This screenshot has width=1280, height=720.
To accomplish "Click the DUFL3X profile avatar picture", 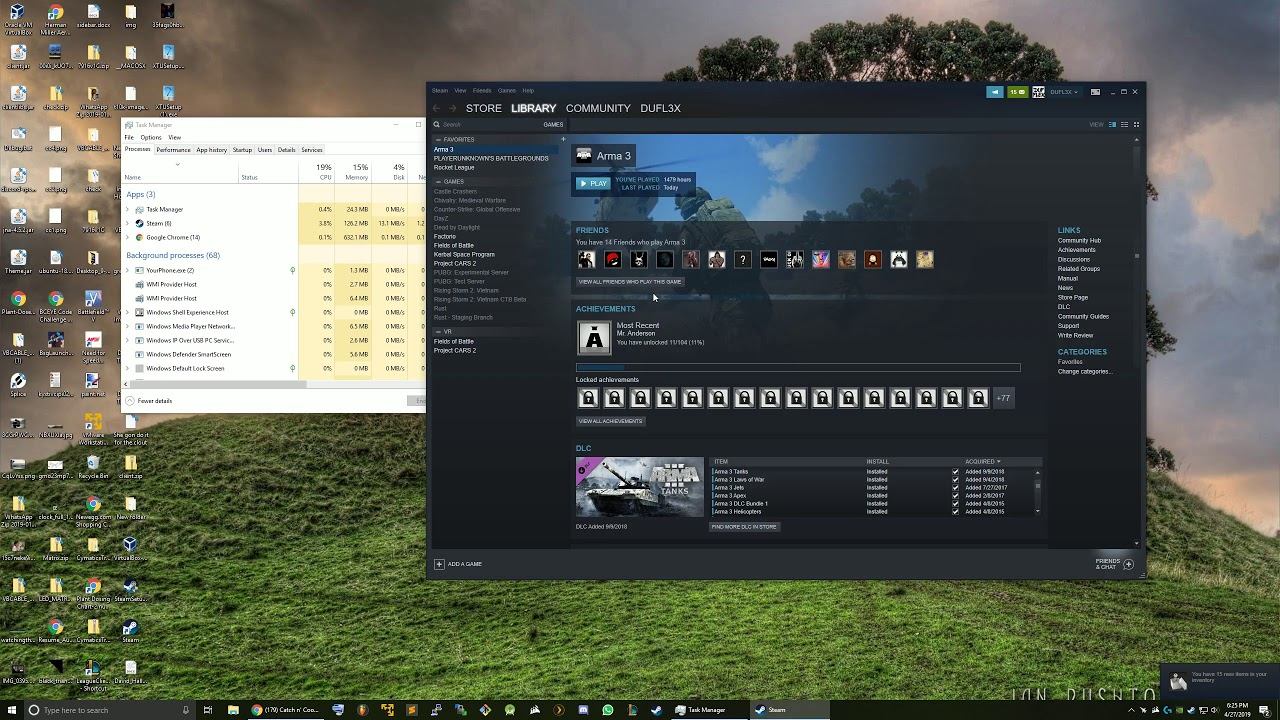I will (1038, 92).
